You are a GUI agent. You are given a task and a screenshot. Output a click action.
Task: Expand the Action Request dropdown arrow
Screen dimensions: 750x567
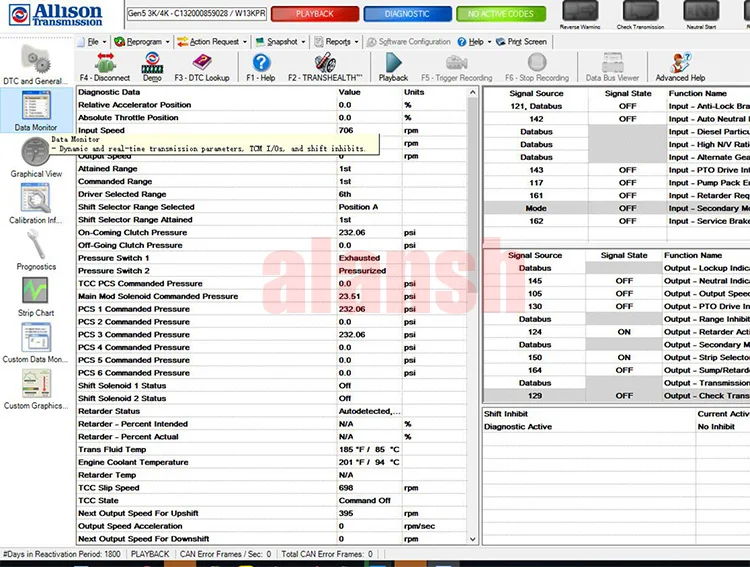click(x=245, y=42)
